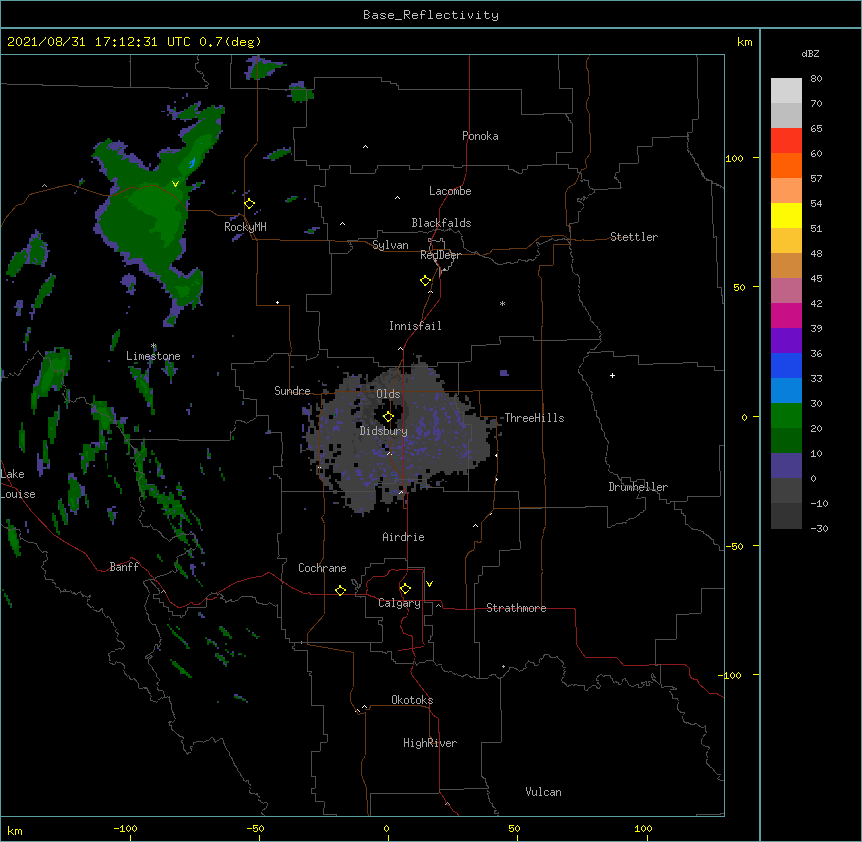This screenshot has width=862, height=842.
Task: Click the Vulcan town label
Action: point(543,792)
